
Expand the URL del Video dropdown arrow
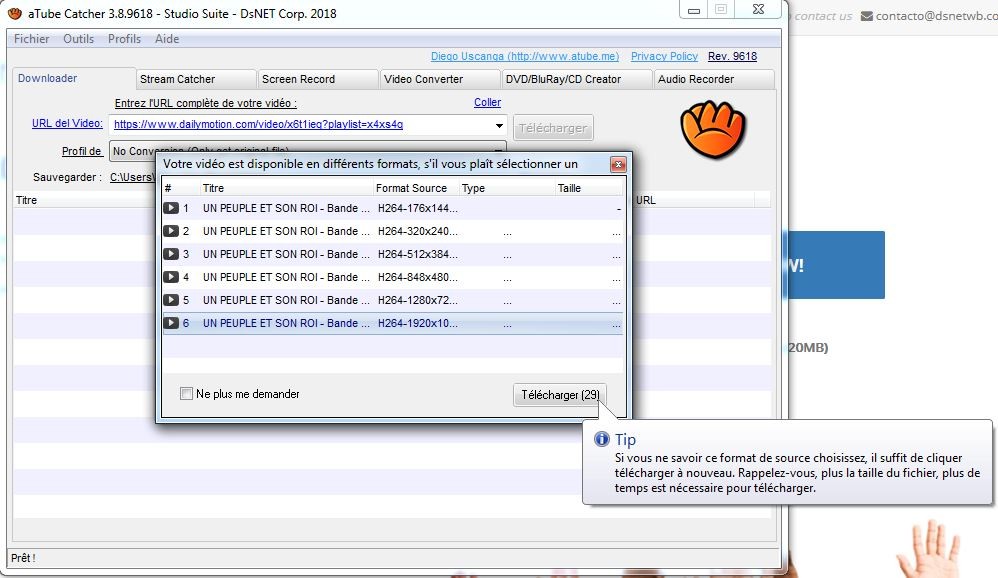500,125
